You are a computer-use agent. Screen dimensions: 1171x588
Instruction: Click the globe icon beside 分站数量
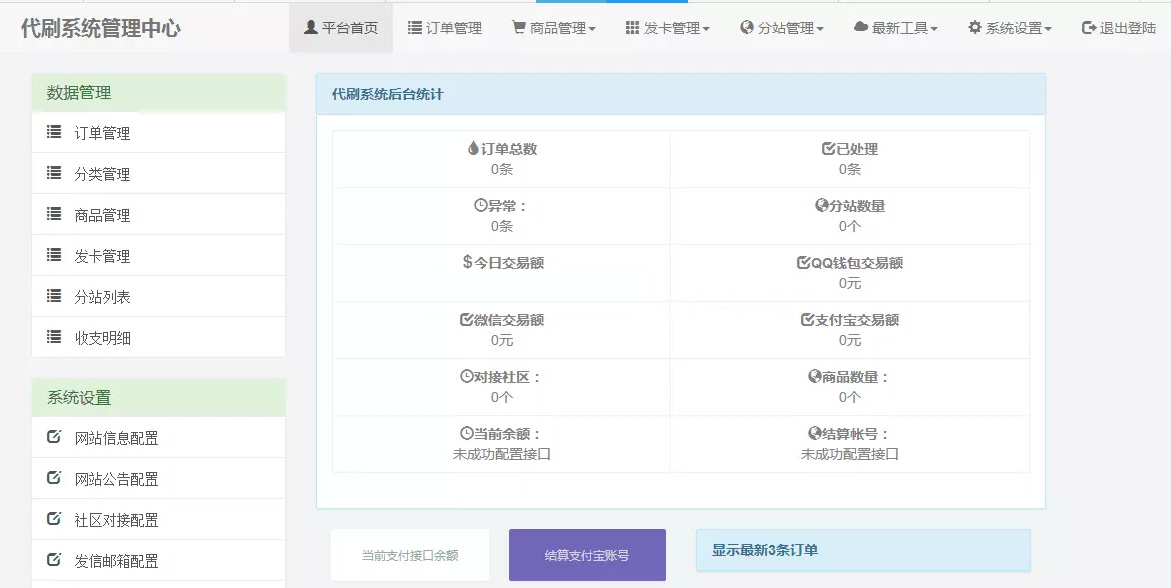821,206
